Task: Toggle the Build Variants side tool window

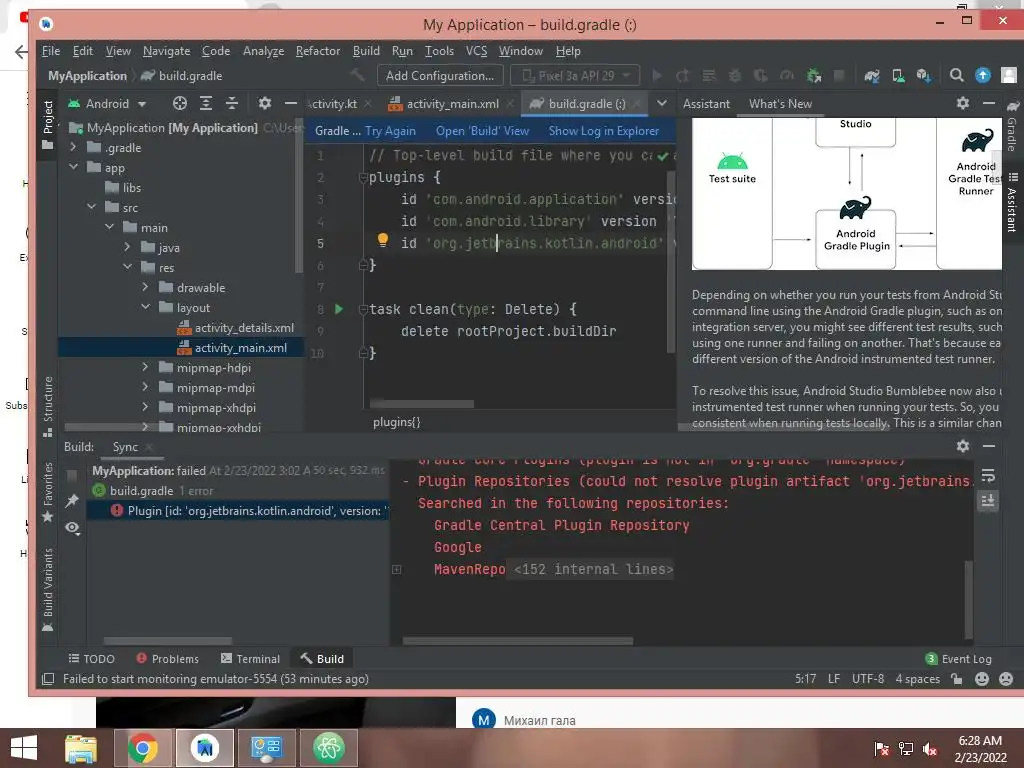Action: coord(48,590)
